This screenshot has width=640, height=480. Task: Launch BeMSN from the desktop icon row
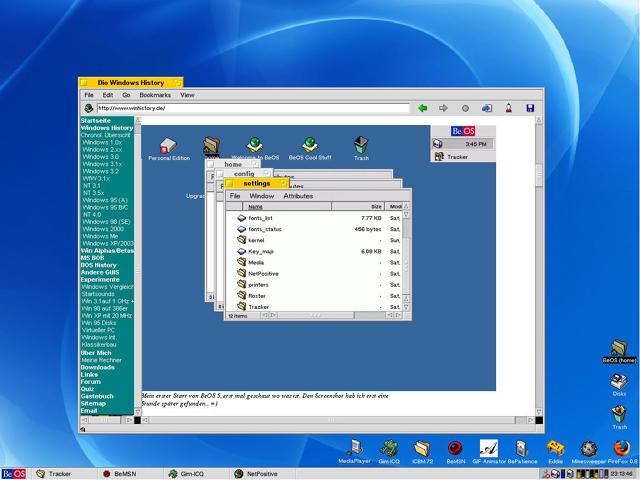[x=455, y=451]
